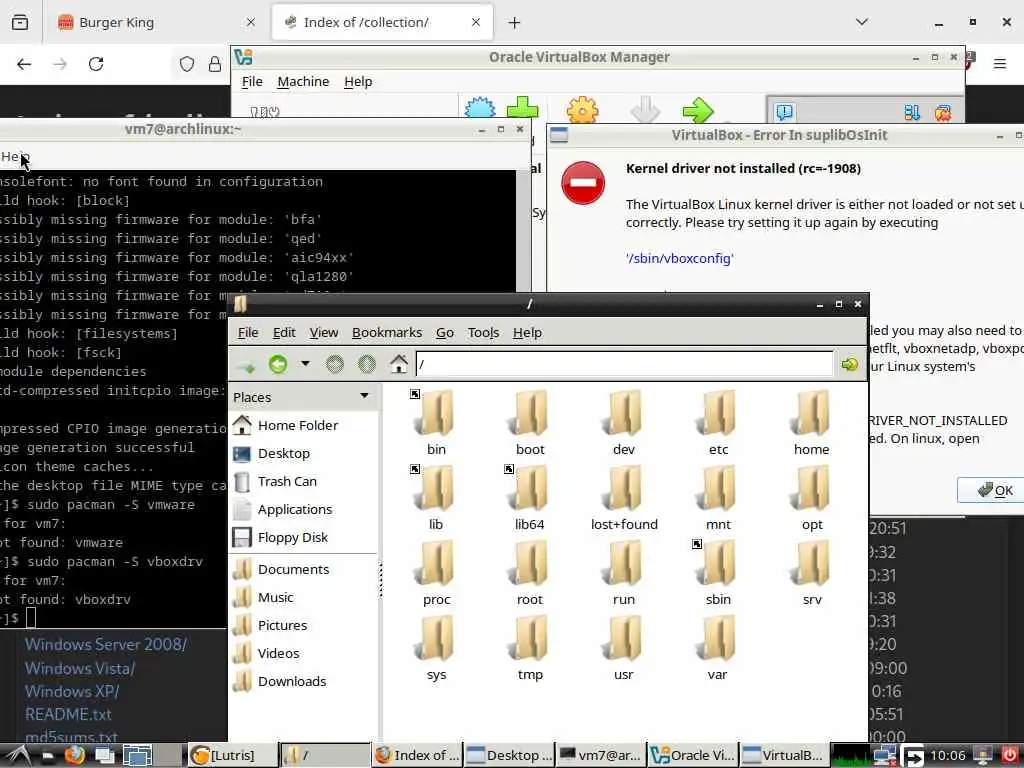Open Firefox hamburger application menu

(1000, 64)
